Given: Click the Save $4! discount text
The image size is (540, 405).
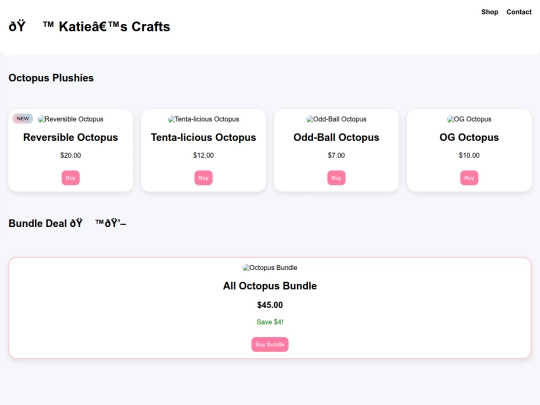Looking at the screenshot, I should [270, 322].
